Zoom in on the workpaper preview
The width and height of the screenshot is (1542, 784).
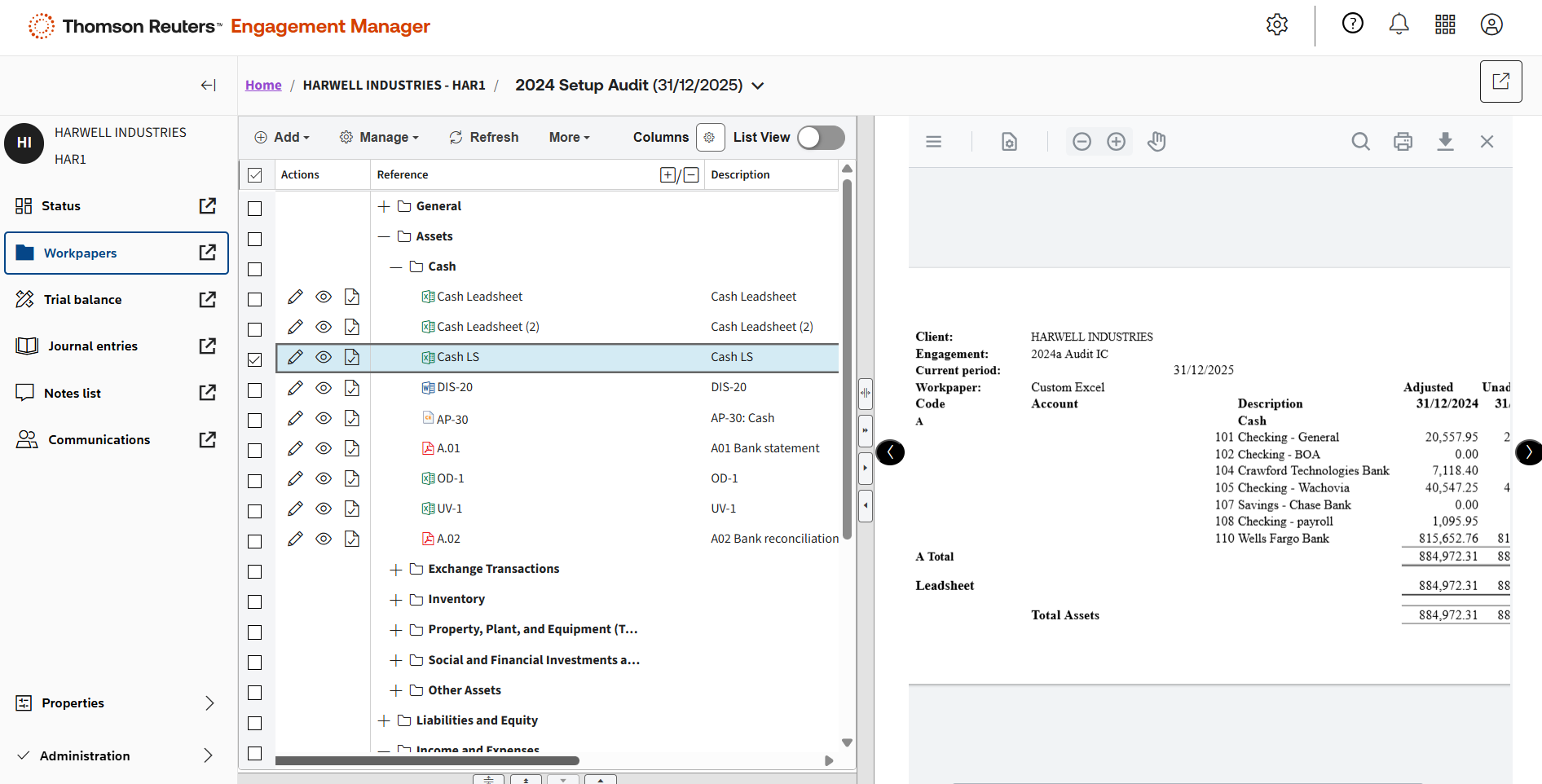tap(1116, 142)
